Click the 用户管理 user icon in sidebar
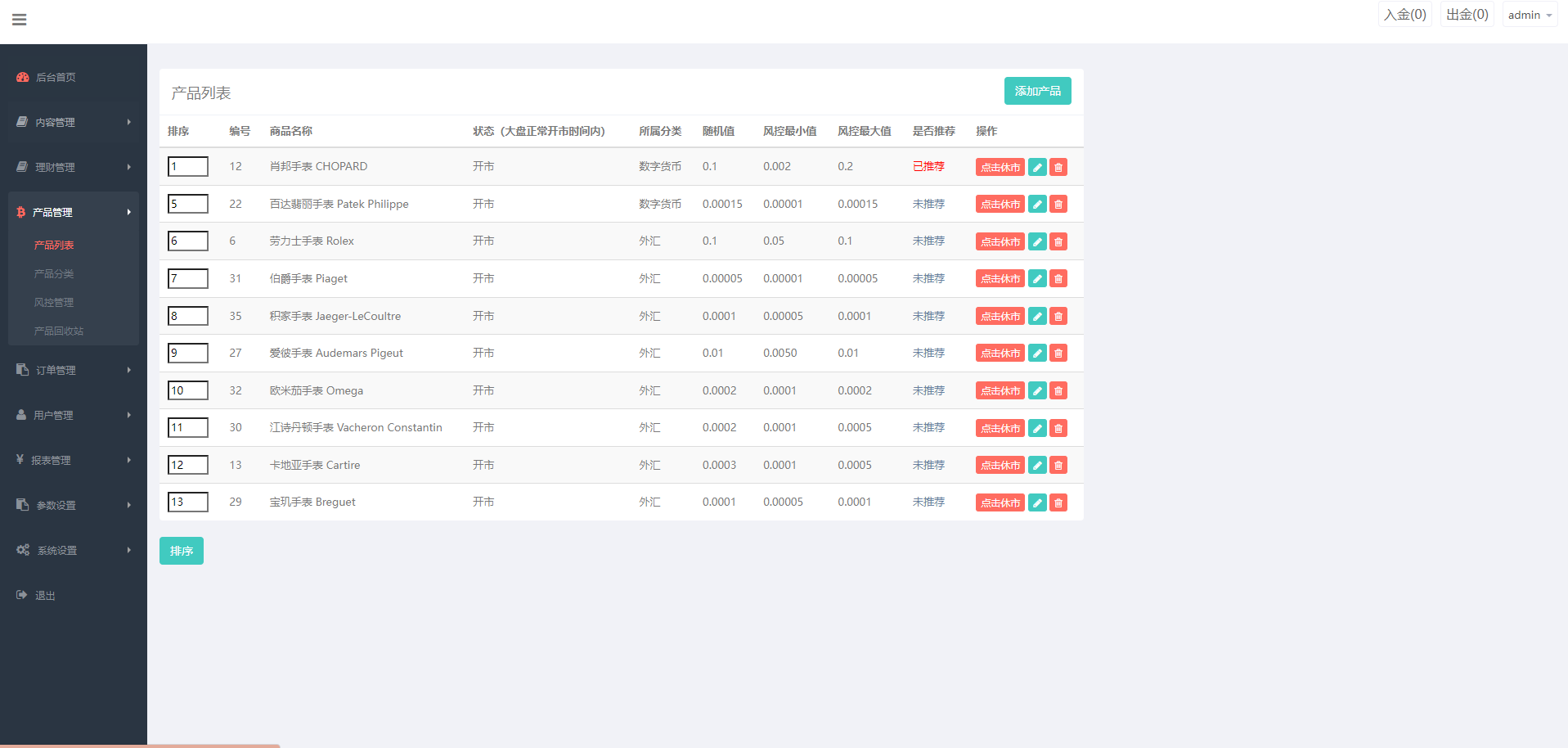The height and width of the screenshot is (748, 1568). pyautogui.click(x=21, y=414)
